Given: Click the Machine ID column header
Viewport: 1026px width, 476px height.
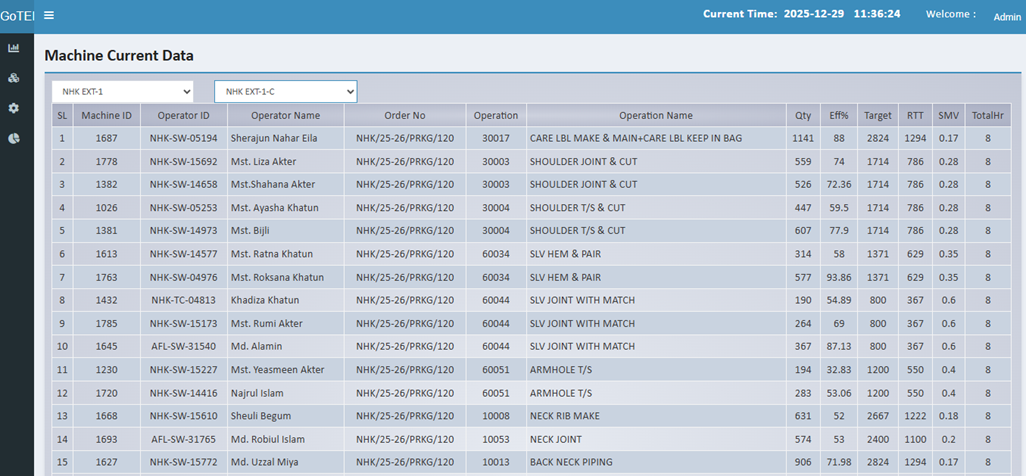Looking at the screenshot, I should (106, 116).
